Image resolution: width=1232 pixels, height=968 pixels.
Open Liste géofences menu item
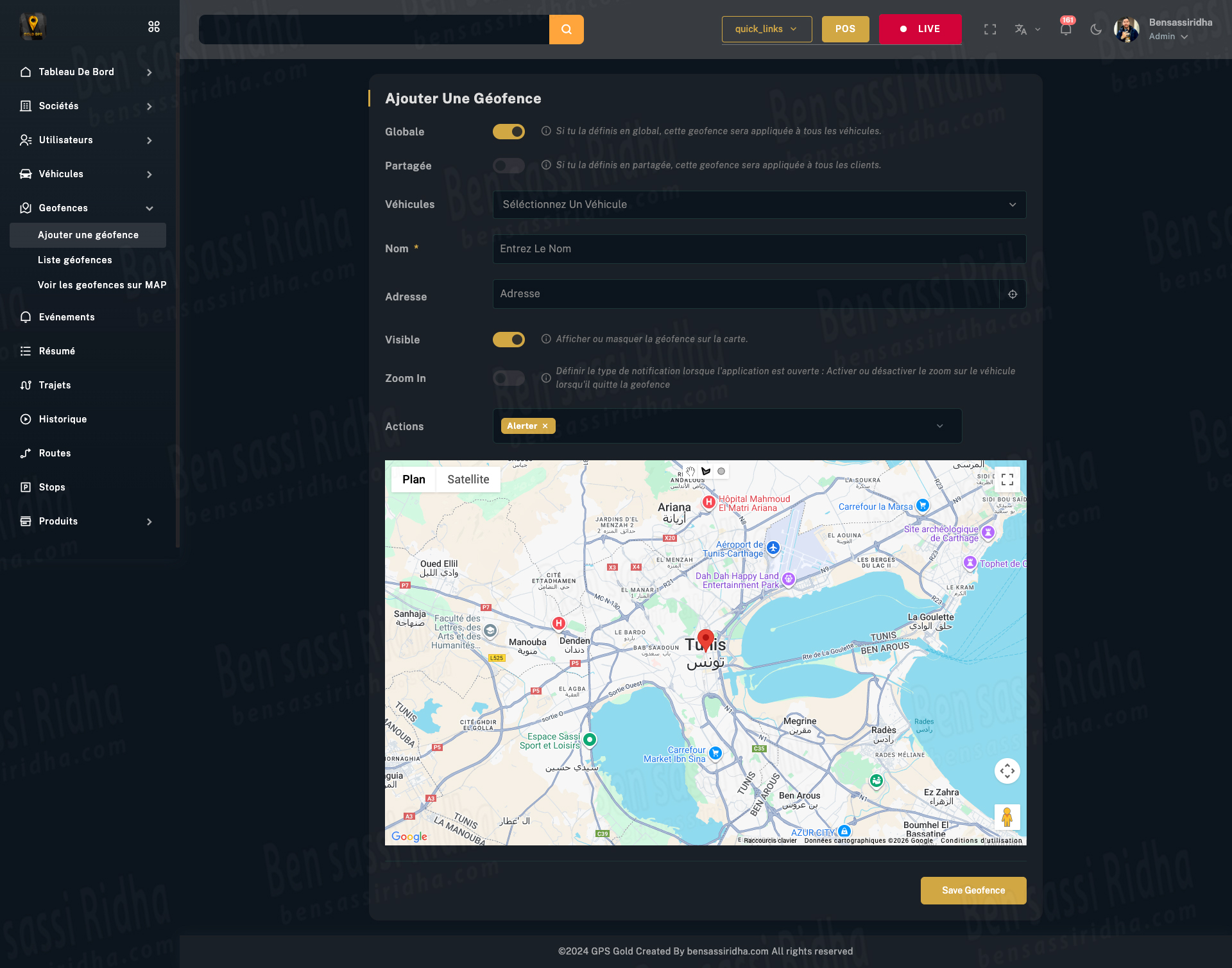point(75,260)
